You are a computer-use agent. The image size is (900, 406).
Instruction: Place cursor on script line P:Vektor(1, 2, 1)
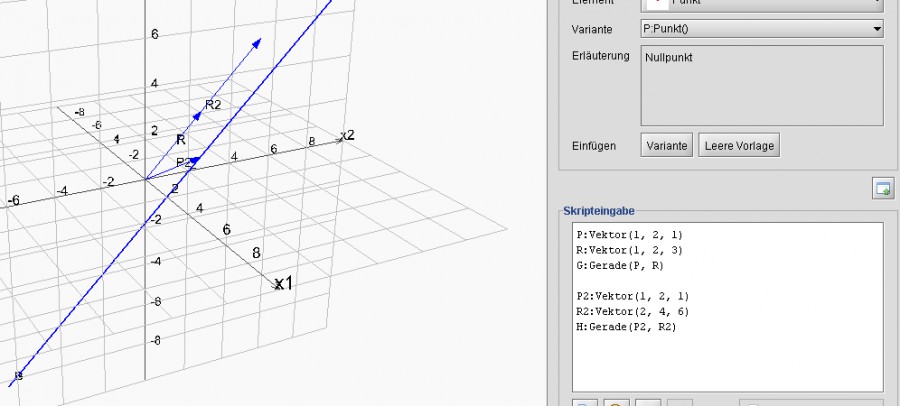[629, 235]
